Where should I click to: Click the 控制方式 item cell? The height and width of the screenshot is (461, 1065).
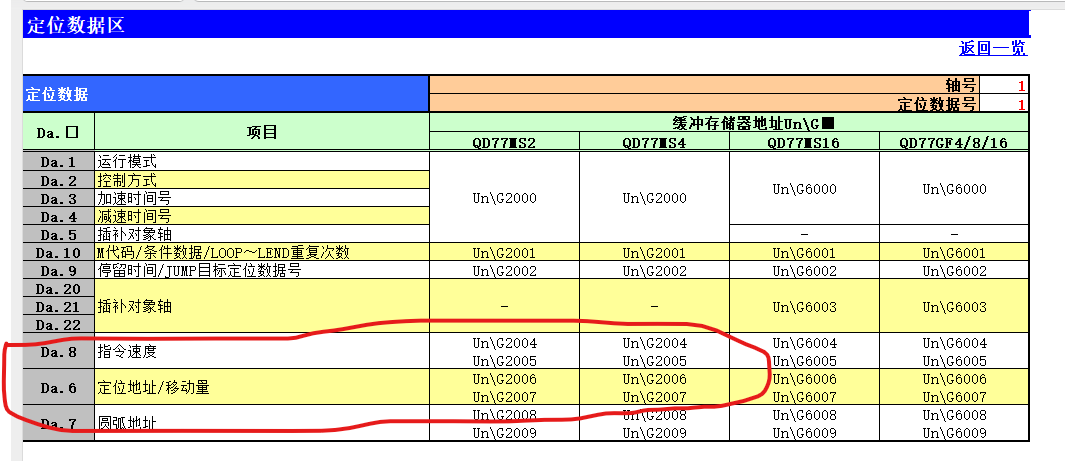pos(261,180)
